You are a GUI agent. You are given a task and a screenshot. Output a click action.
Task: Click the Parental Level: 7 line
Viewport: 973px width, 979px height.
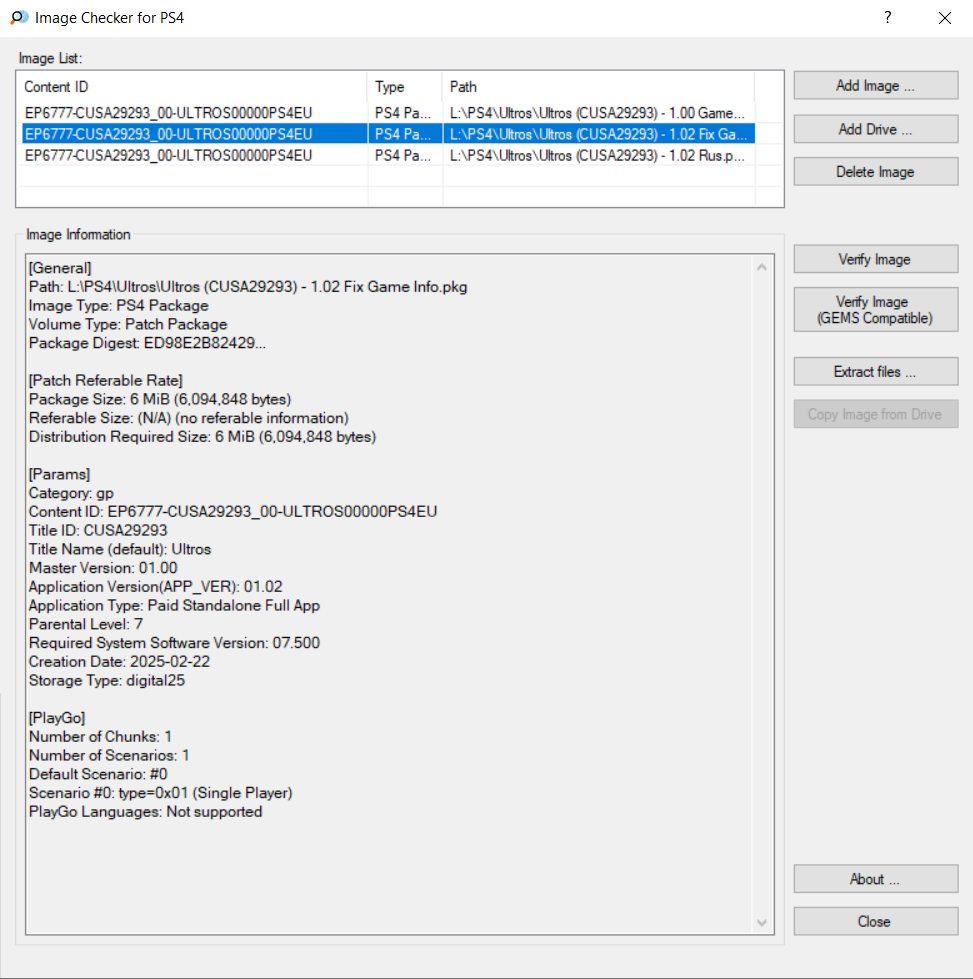pos(86,624)
